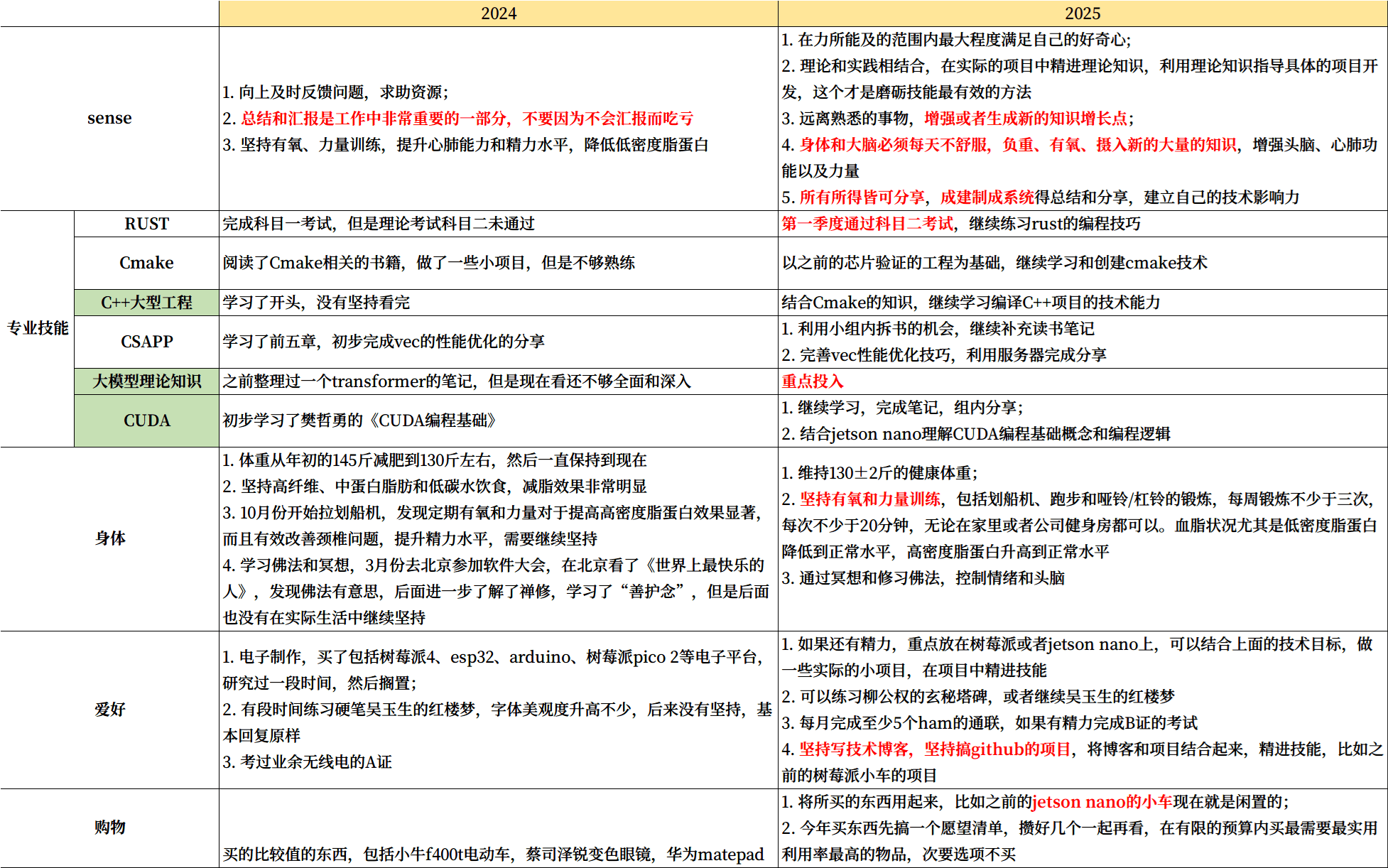Click the 2025 column header cell
Screen dimensions: 1388x868
pyautogui.click(x=1082, y=13)
